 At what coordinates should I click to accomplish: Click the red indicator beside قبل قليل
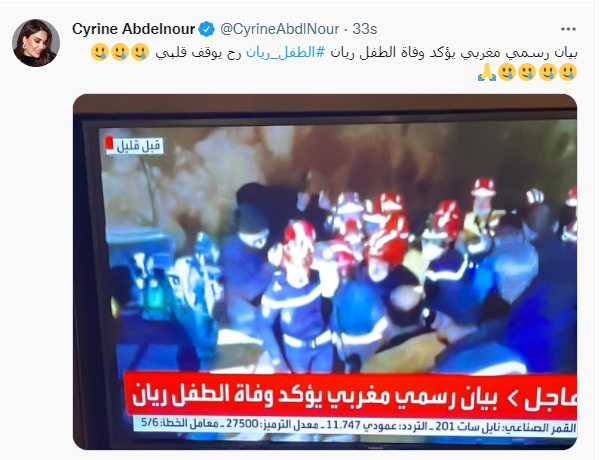(x=109, y=143)
